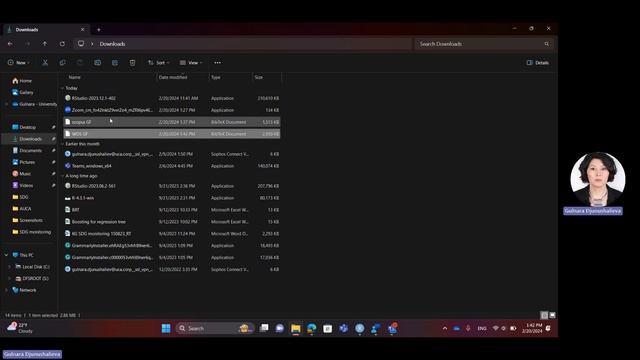
Task: Open the notification bell in tray
Action: tap(548, 328)
